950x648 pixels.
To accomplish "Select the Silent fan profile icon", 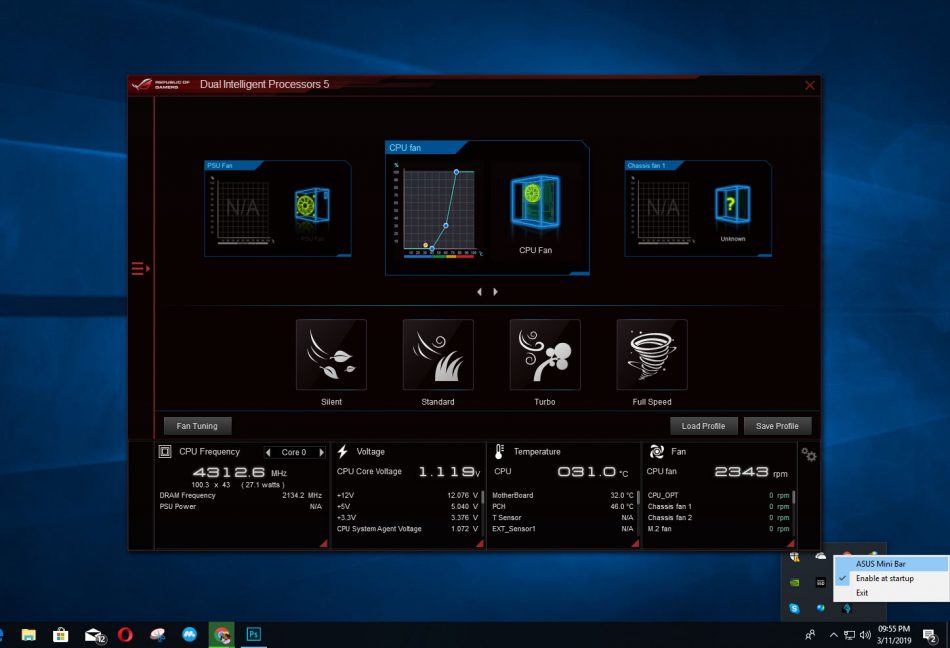I will (331, 354).
